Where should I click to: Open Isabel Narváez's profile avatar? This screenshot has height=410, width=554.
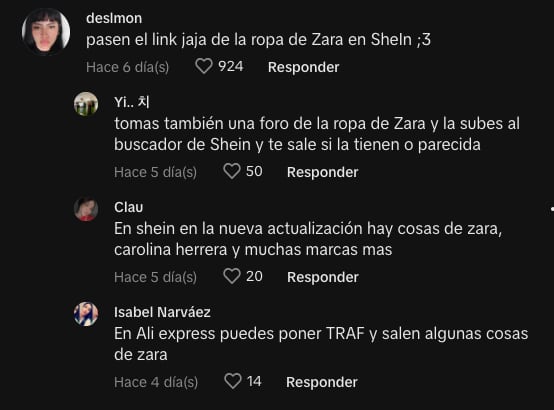pyautogui.click(x=86, y=314)
